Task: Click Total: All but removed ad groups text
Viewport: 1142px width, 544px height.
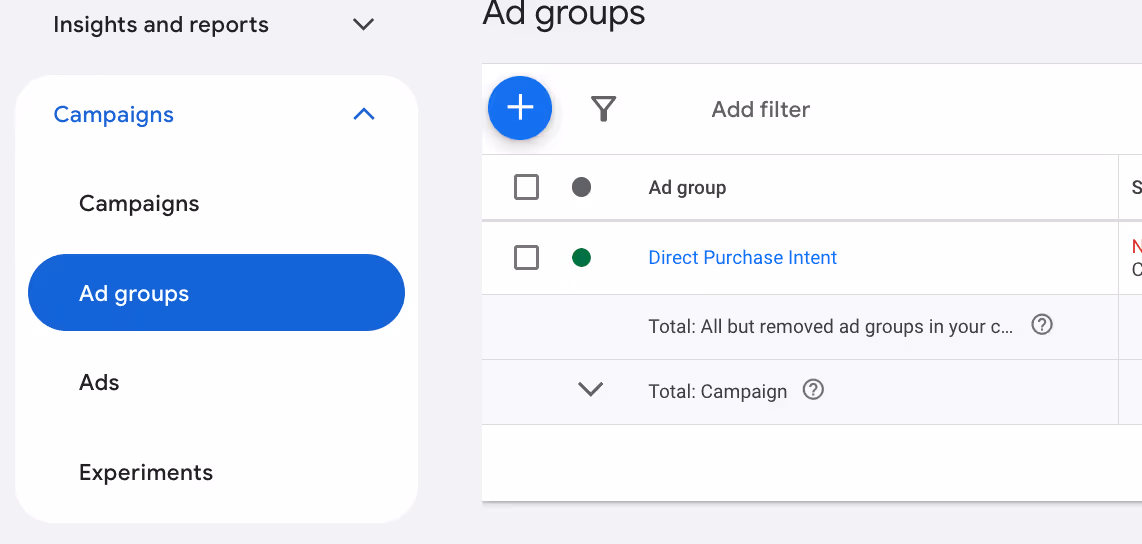Action: 830,327
